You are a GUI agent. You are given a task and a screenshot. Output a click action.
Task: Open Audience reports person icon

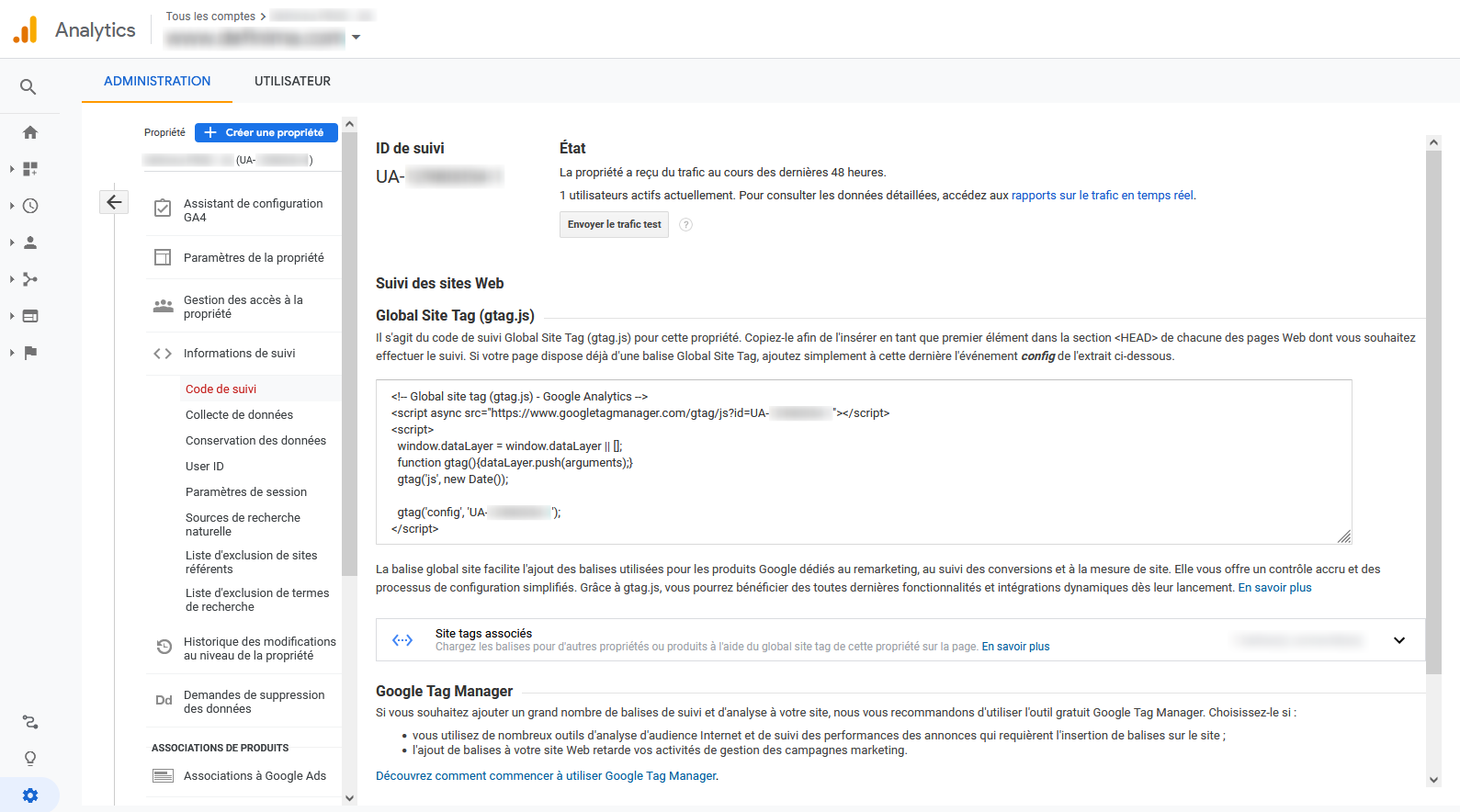30,242
